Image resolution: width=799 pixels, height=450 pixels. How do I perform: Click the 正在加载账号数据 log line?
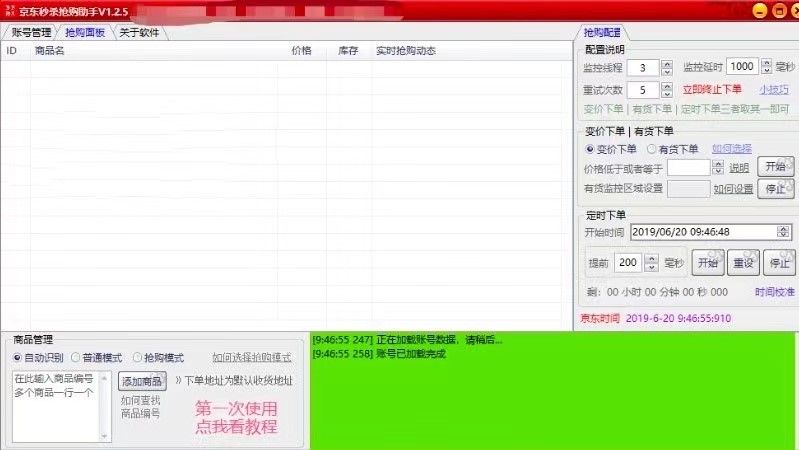[x=407, y=340]
